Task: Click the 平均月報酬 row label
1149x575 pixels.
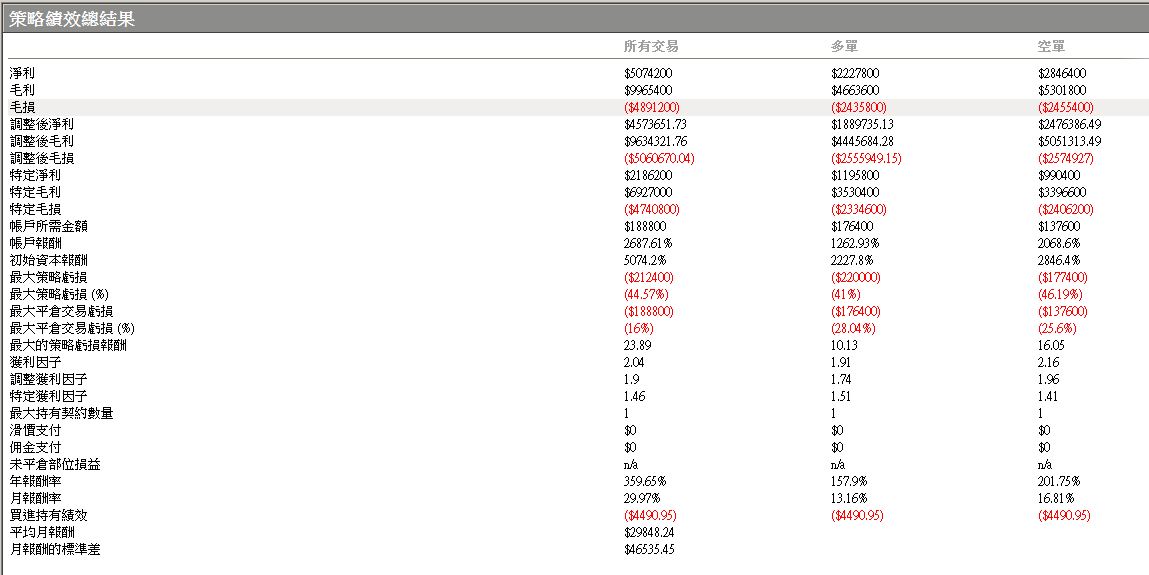Action: coord(41,532)
